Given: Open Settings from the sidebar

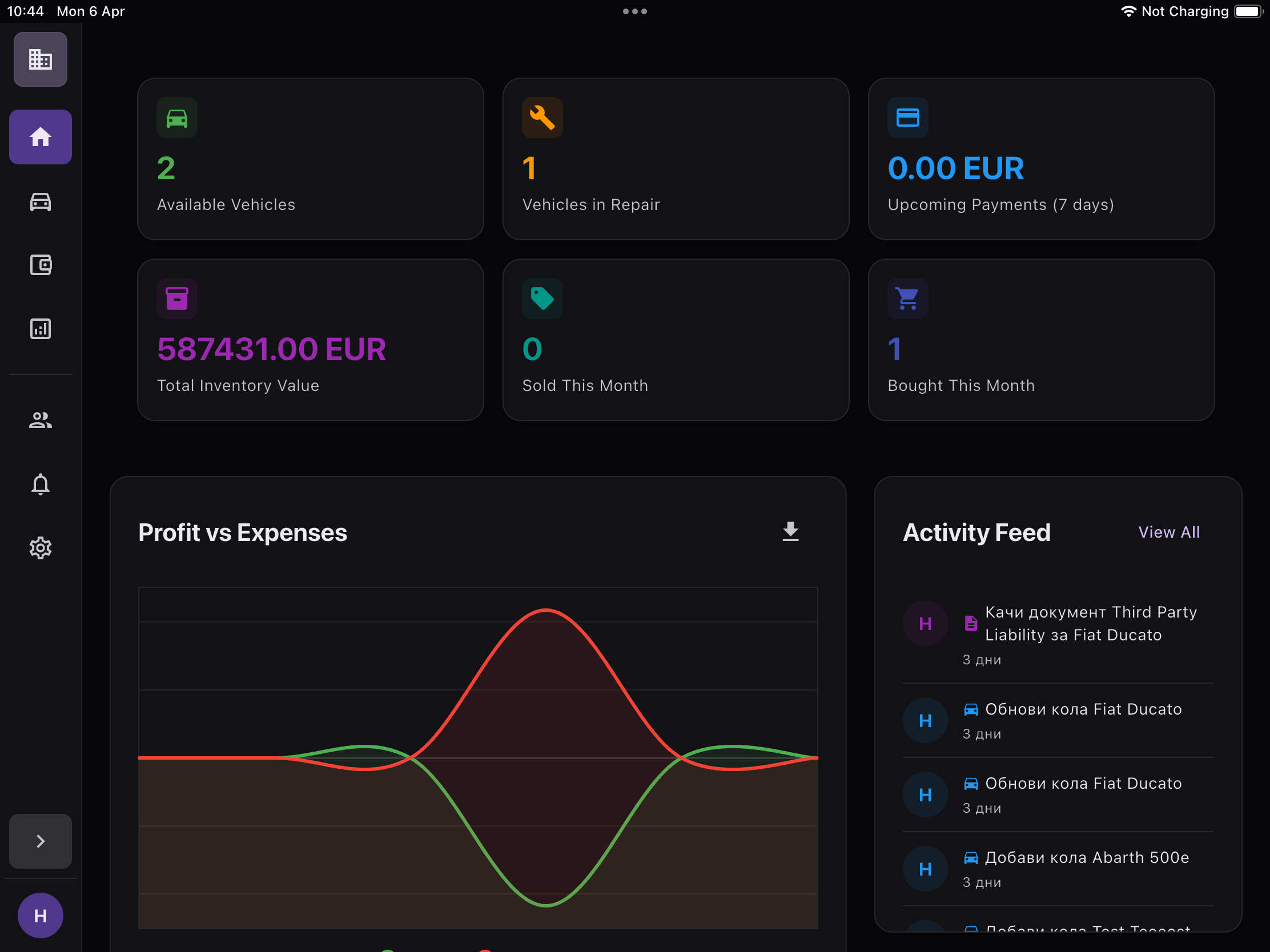Looking at the screenshot, I should pos(39,547).
